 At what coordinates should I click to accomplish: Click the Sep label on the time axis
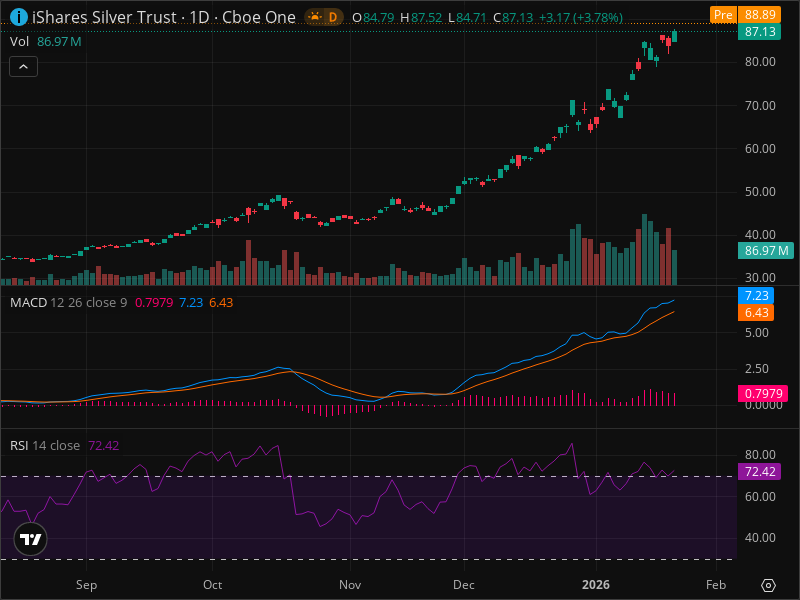(86, 585)
